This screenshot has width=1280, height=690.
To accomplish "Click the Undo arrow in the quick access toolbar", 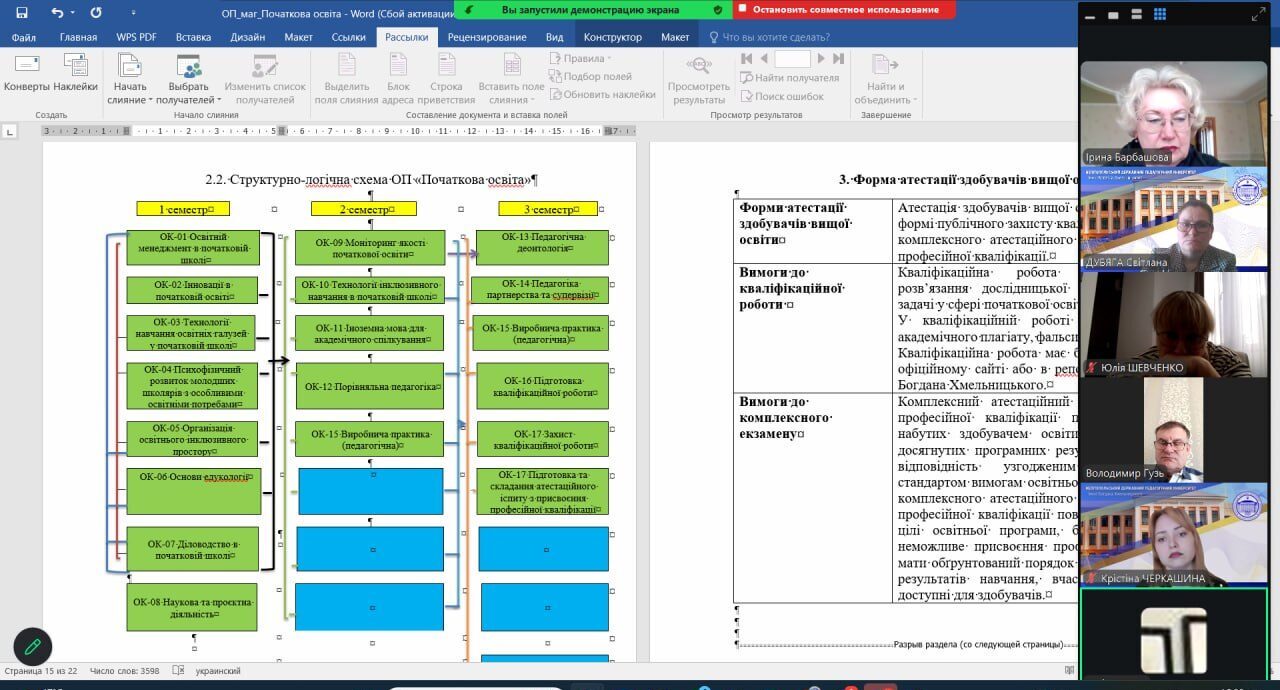I will 57,13.
